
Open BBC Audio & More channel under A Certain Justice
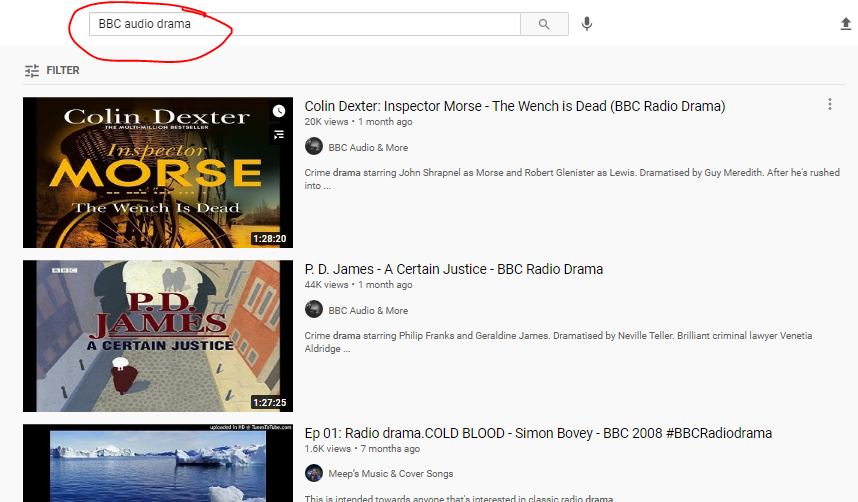[368, 310]
